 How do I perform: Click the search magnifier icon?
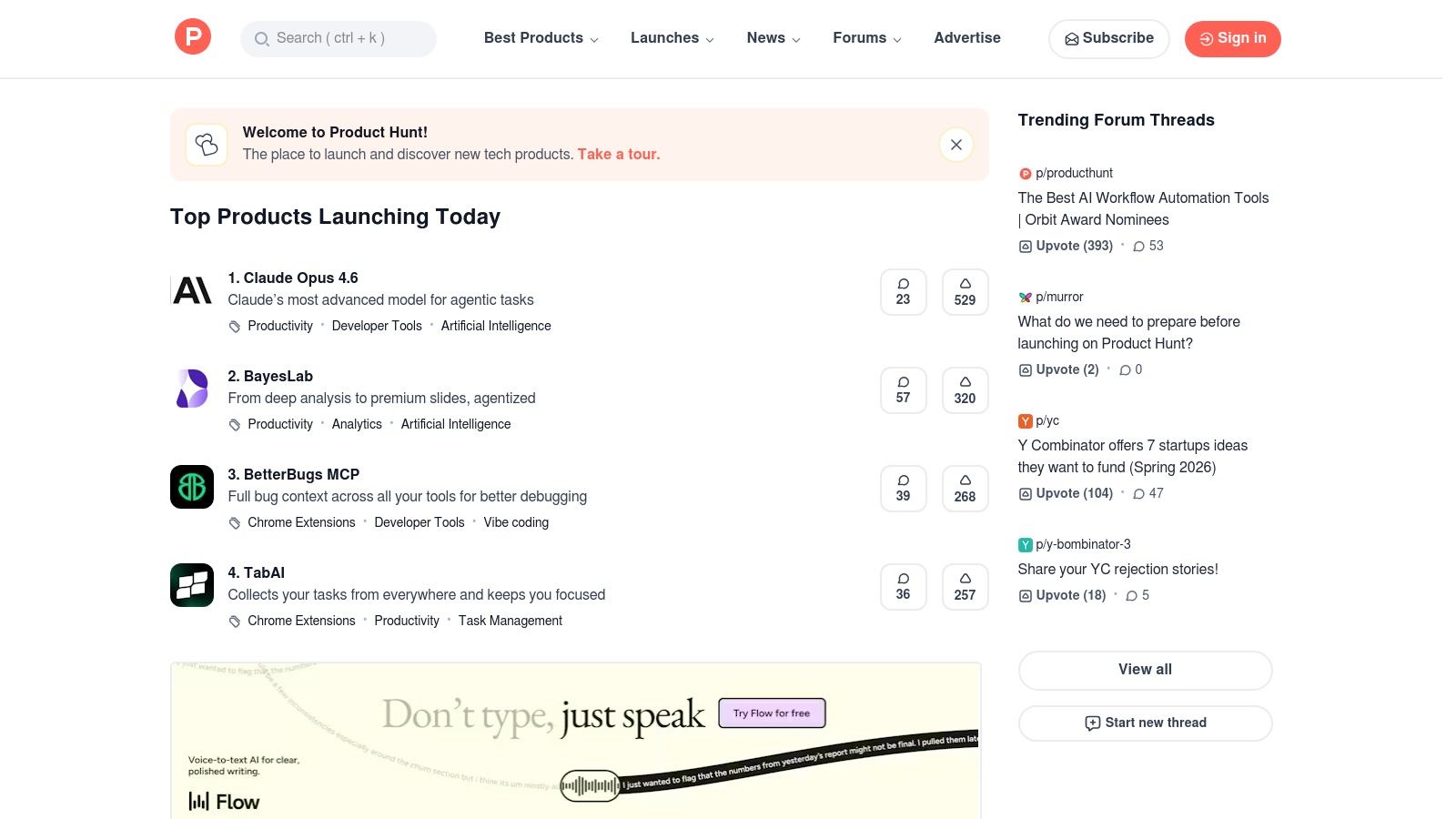(262, 38)
